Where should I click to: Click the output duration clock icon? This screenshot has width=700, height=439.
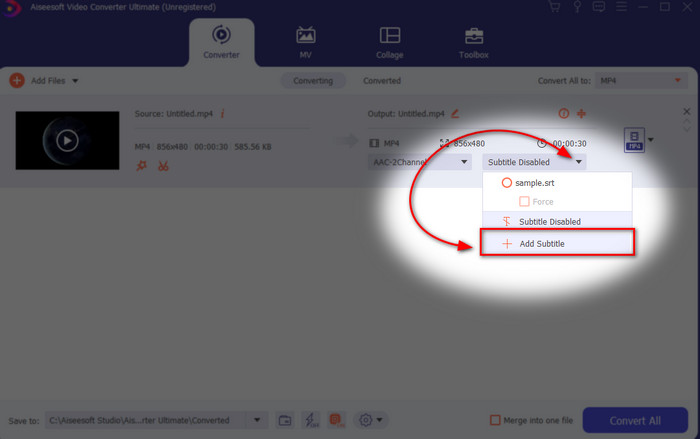[542, 143]
